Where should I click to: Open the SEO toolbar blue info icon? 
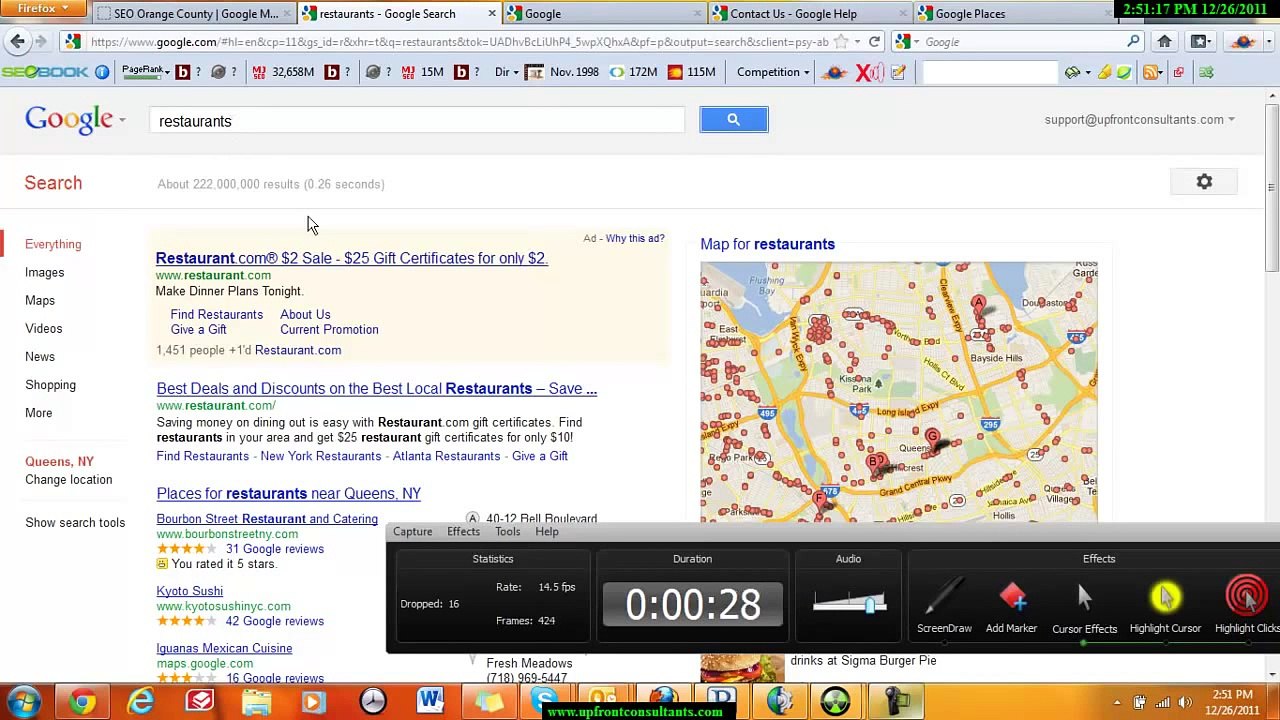(x=102, y=72)
